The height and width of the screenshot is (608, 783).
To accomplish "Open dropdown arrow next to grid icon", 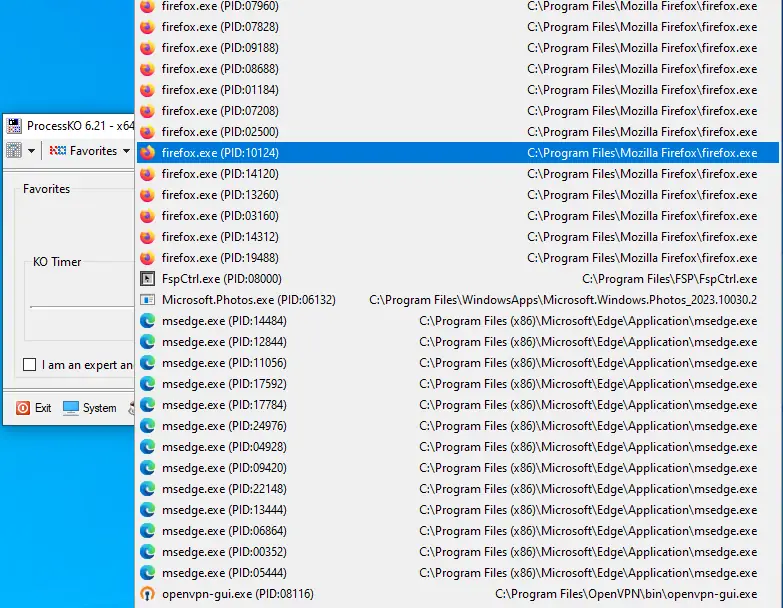I will pos(31,151).
